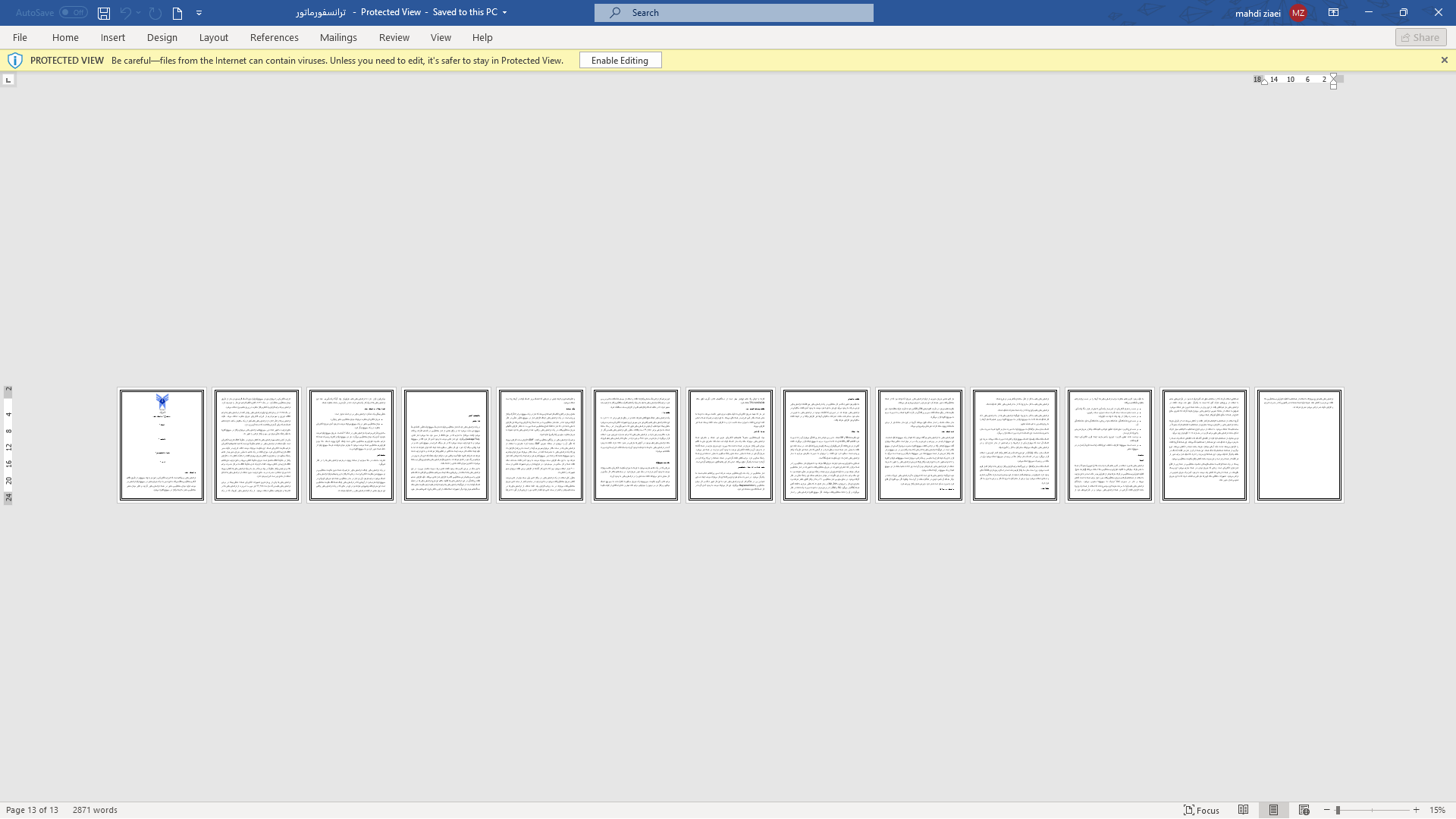Click the Undo icon
Viewport: 1456px width, 819px height.
click(125, 13)
